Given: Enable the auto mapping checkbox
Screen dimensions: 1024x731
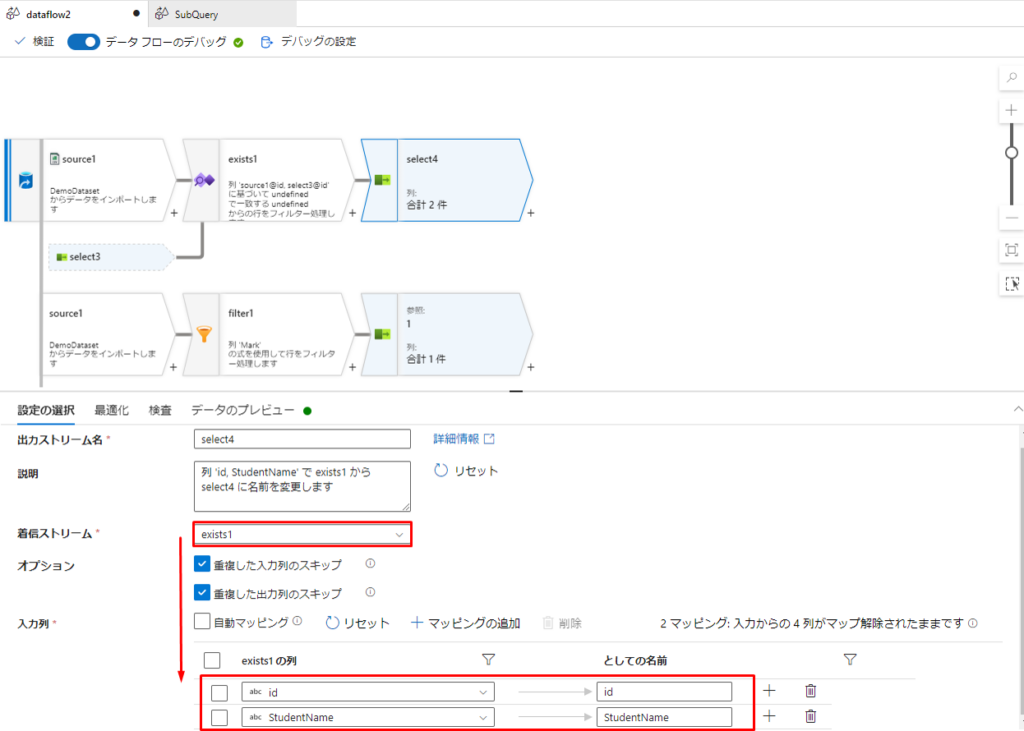Looking at the screenshot, I should coord(202,621).
